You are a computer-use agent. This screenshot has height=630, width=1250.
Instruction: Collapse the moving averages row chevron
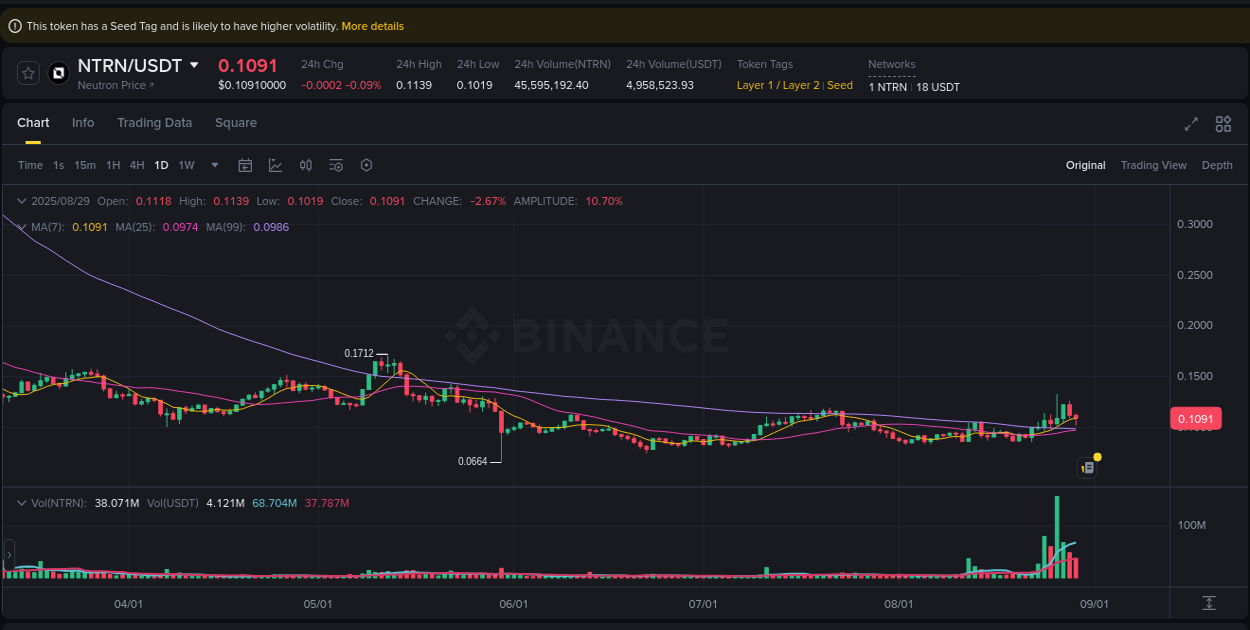pyautogui.click(x=21, y=227)
